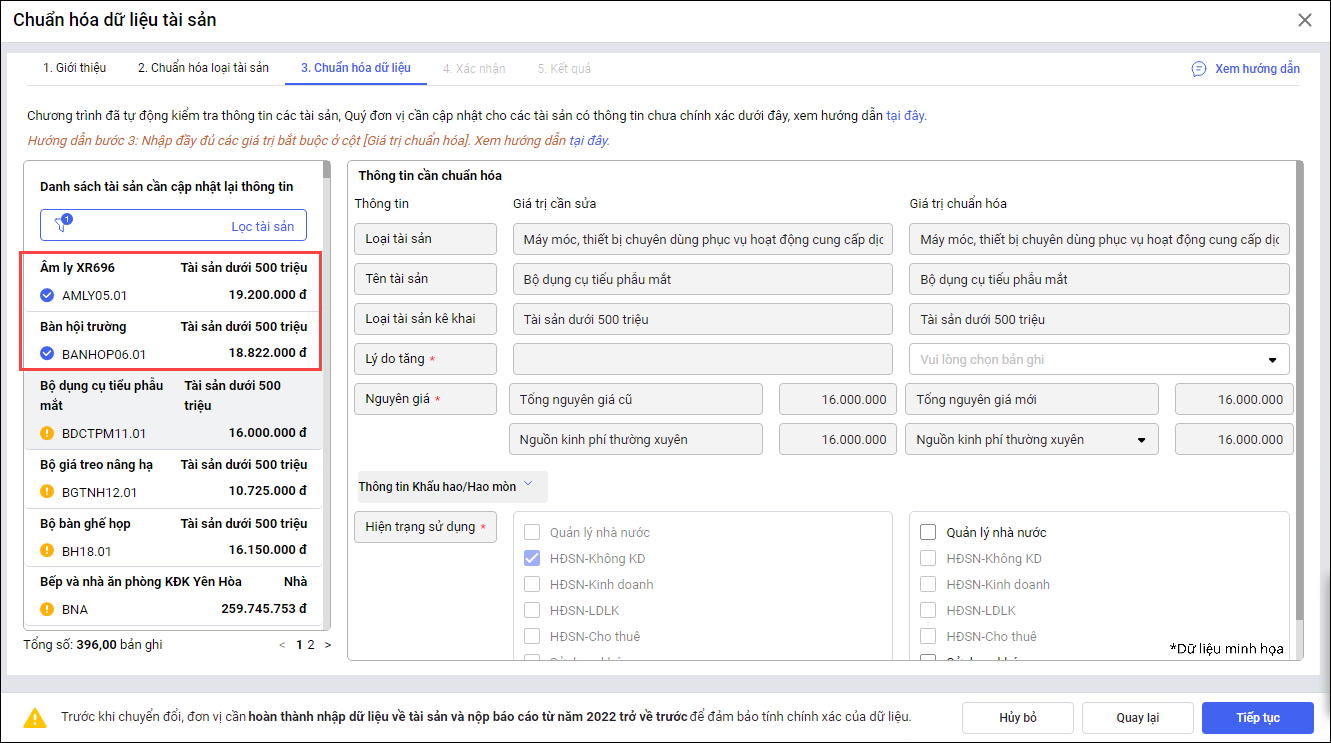Open the Lý do tăng record dropdown
The width and height of the screenshot is (1331, 743).
(x=1272, y=360)
